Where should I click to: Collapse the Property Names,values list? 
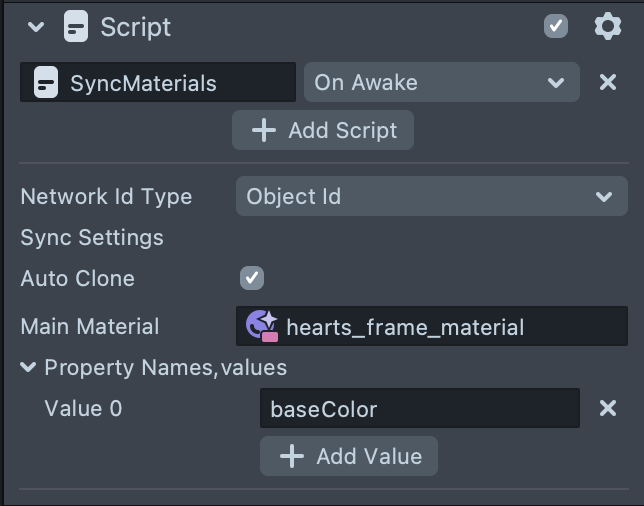[x=28, y=368]
